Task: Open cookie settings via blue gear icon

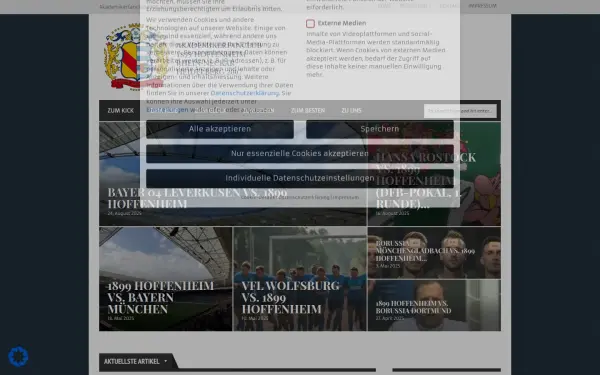Action: pyautogui.click(x=18, y=357)
